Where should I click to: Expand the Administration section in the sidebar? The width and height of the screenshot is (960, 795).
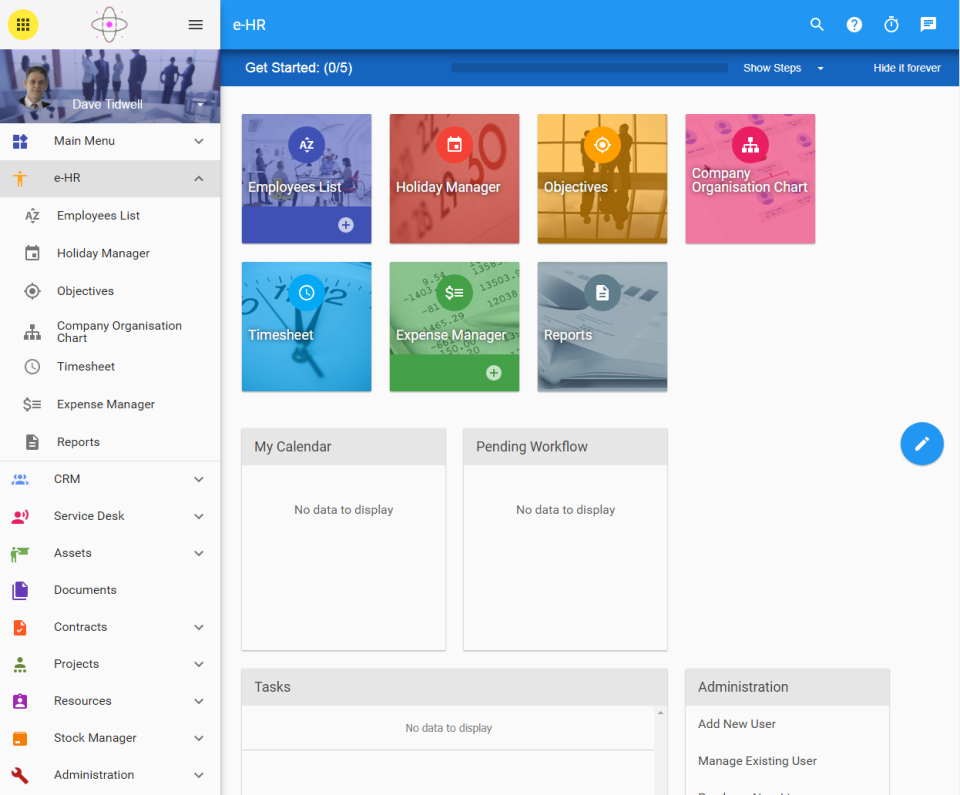click(198, 774)
